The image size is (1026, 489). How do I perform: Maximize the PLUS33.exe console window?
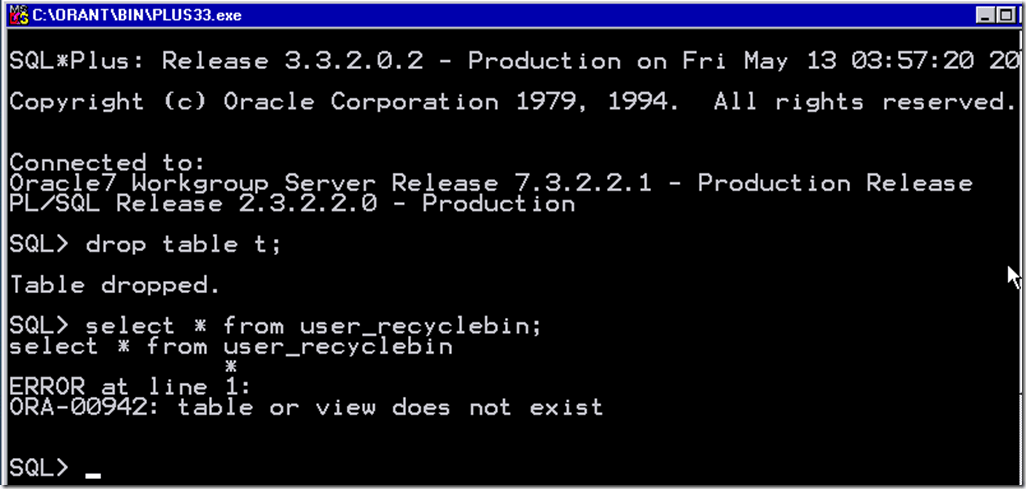pos(1005,15)
